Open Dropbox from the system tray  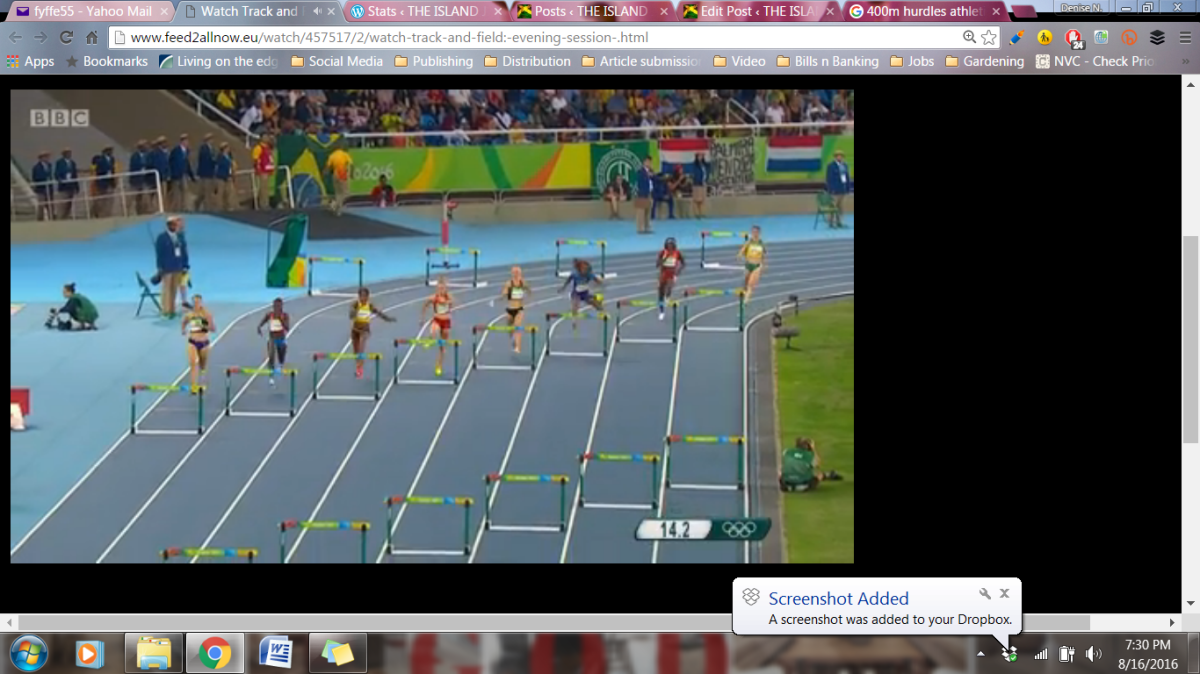point(1008,653)
